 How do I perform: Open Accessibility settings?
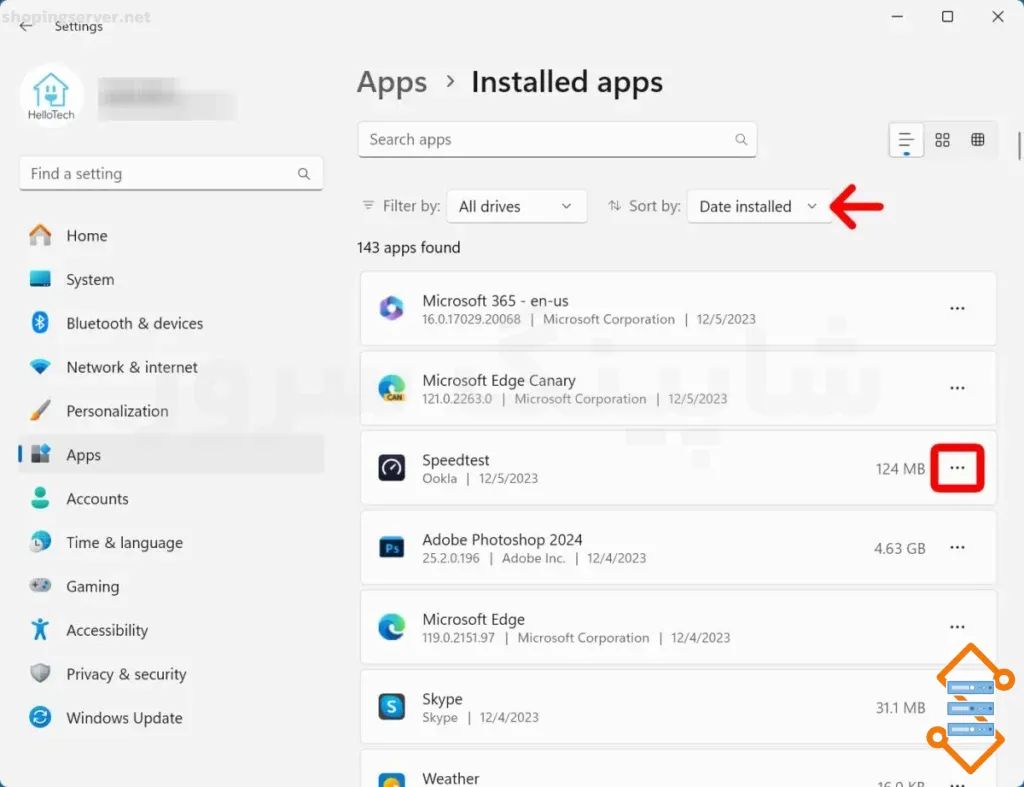tap(171, 630)
